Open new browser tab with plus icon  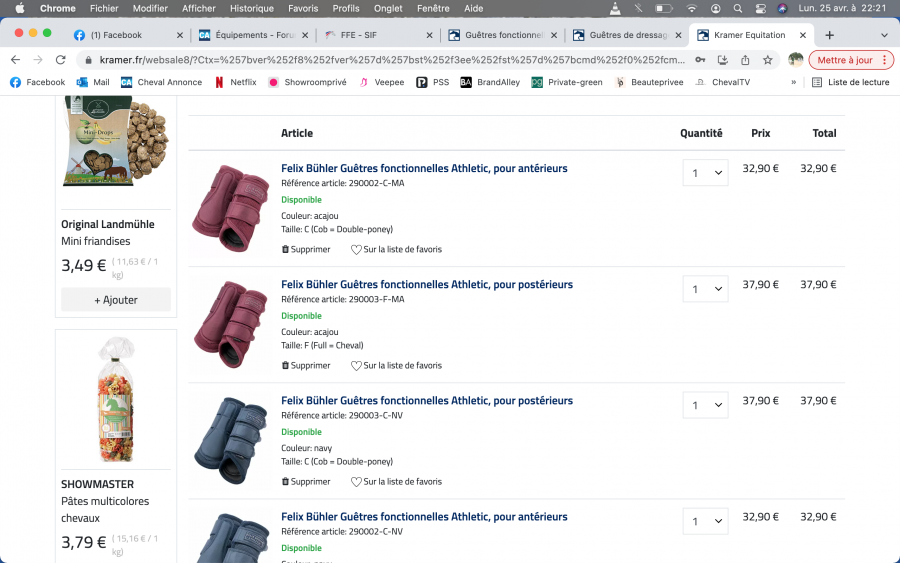[x=829, y=35]
